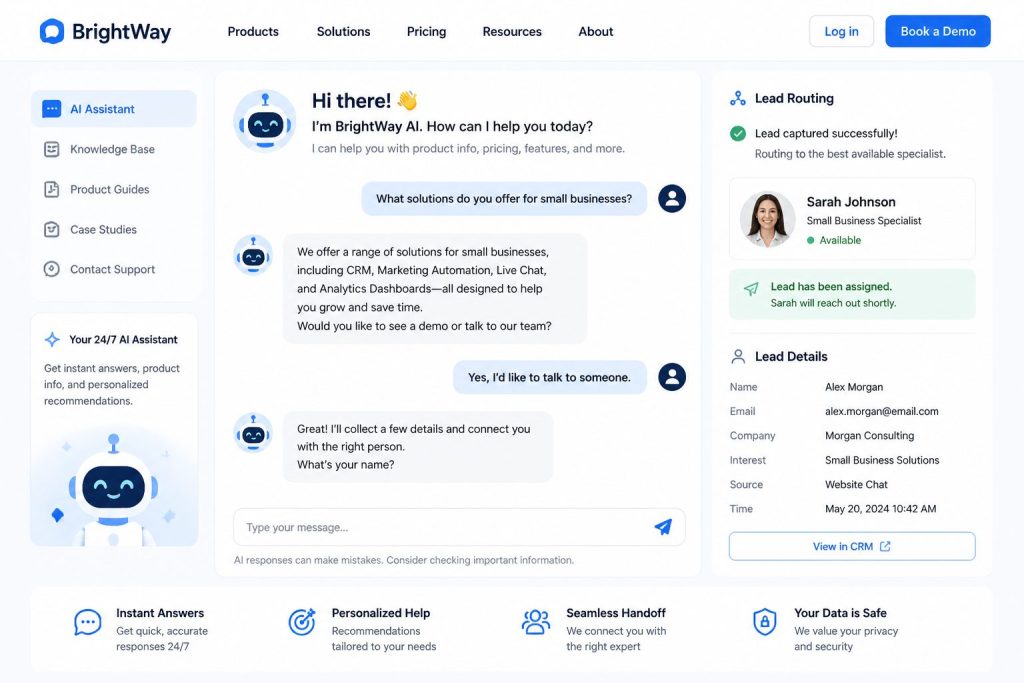Select Knowledge Base in the sidebar

click(113, 150)
